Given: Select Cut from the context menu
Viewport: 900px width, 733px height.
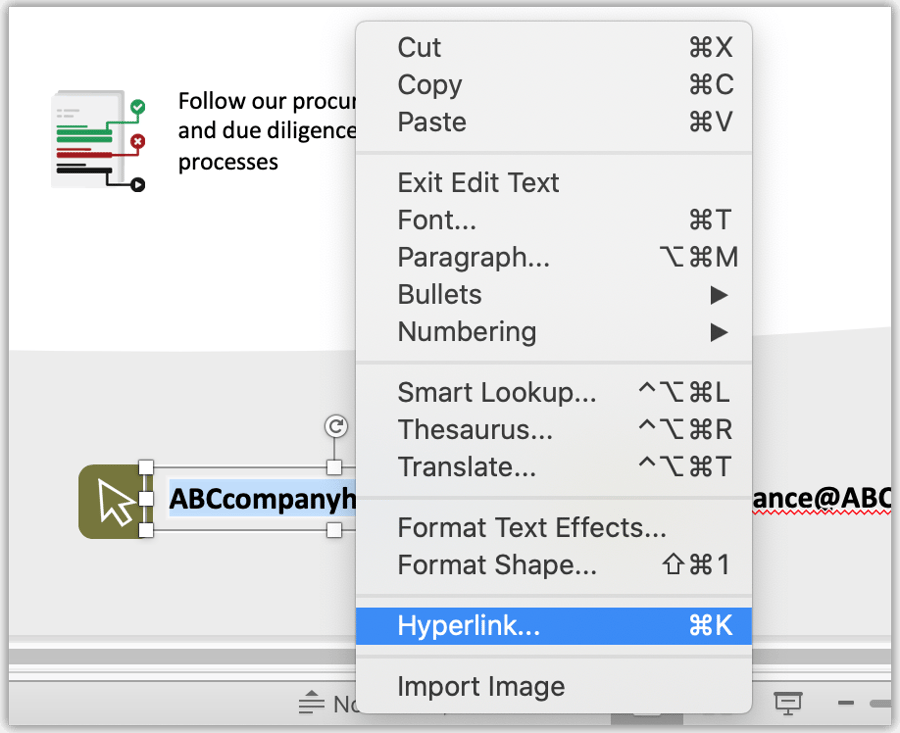Looking at the screenshot, I should (x=419, y=47).
